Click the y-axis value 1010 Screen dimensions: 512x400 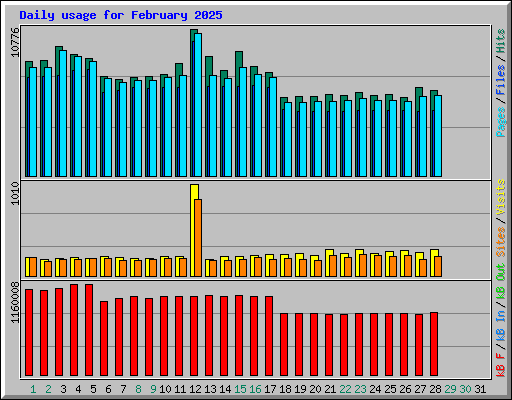[x=15, y=193]
